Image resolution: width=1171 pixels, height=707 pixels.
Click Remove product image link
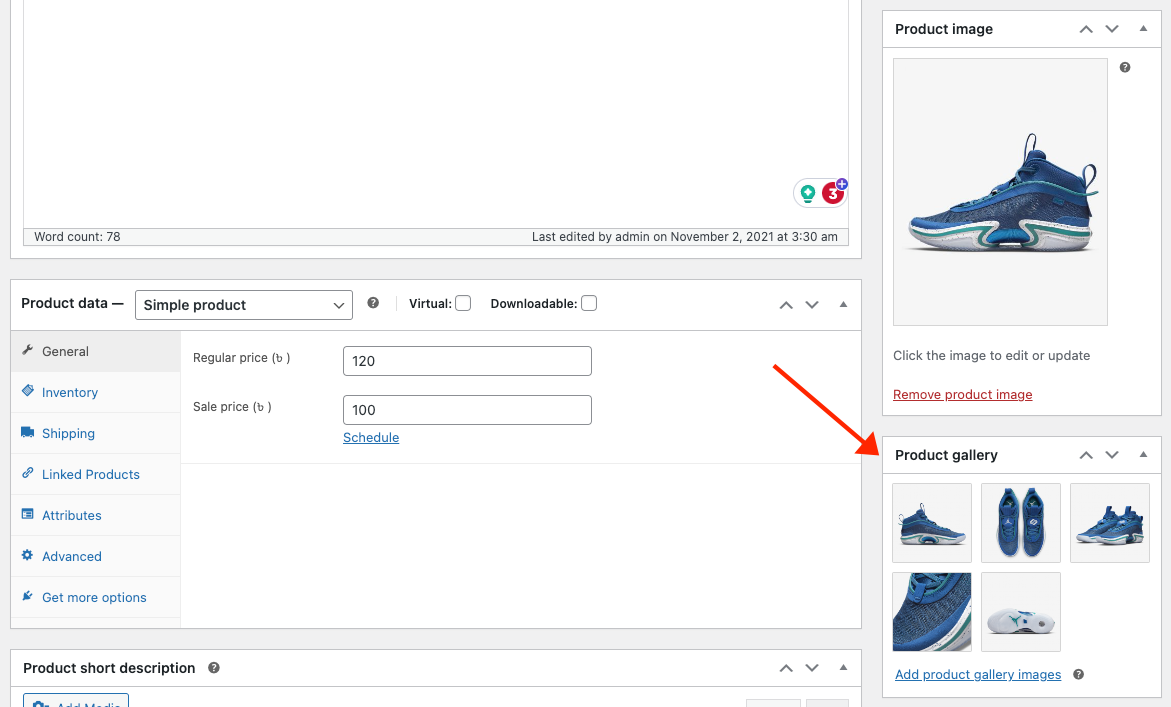[x=962, y=395]
